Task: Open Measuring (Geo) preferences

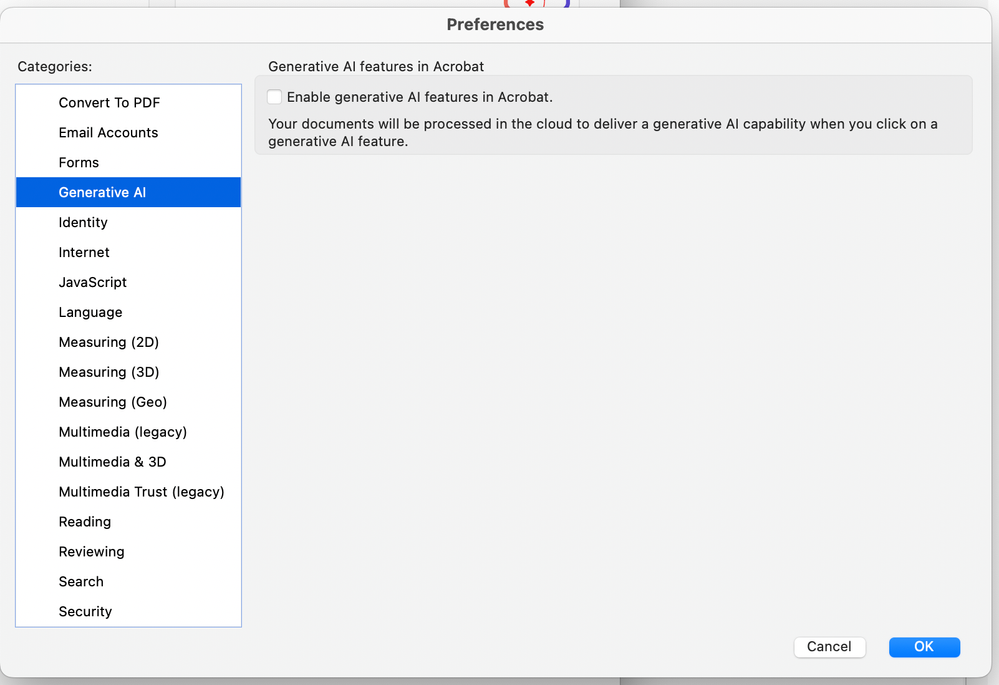Action: point(113,403)
